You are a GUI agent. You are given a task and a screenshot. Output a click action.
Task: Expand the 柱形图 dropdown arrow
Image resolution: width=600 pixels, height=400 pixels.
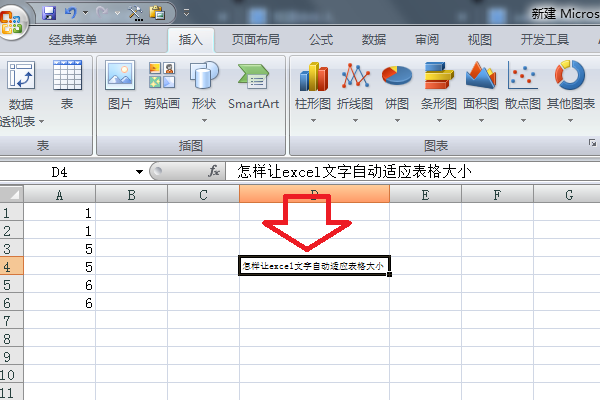pos(313,121)
